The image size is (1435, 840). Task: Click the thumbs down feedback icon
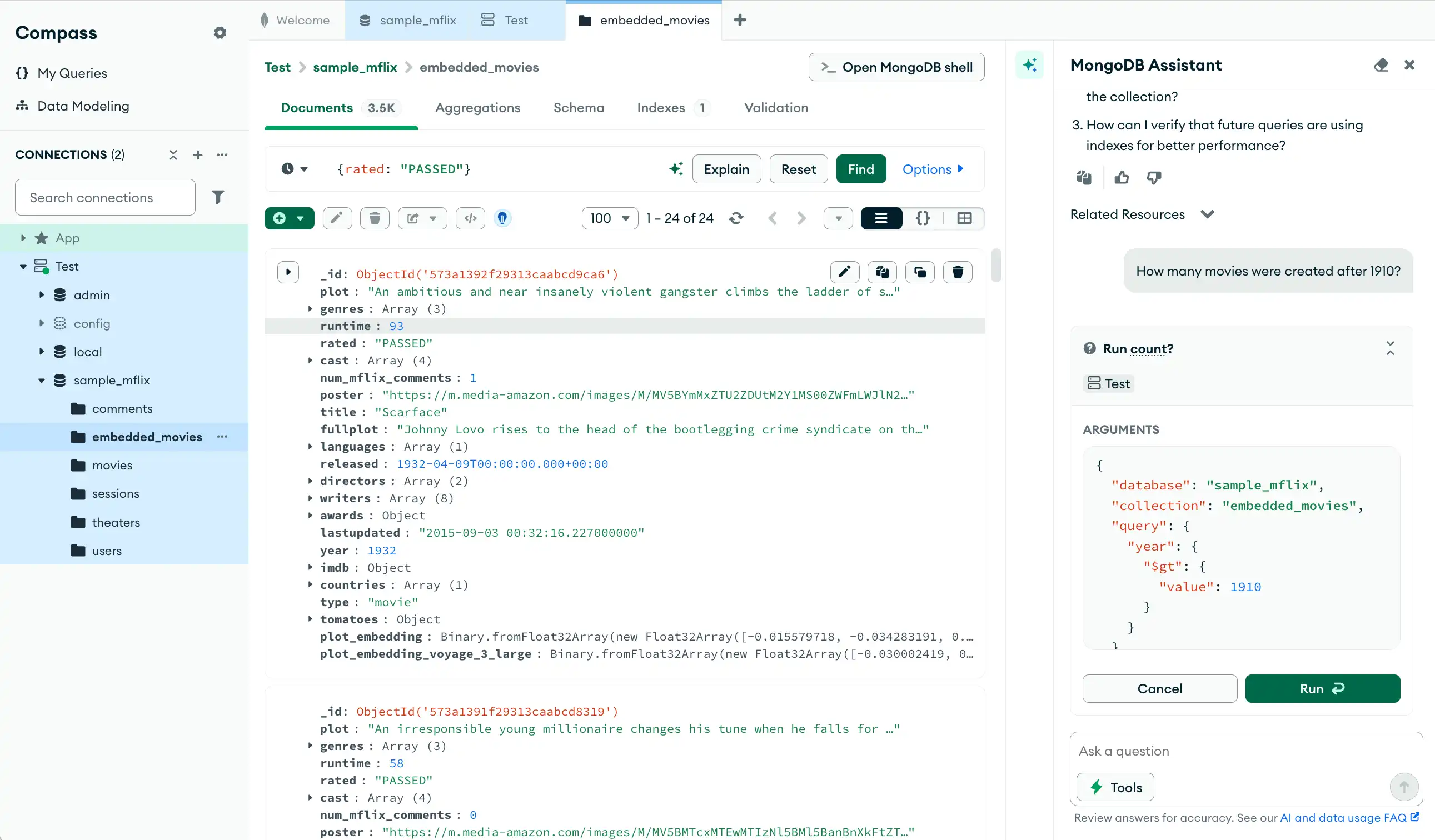1154,178
